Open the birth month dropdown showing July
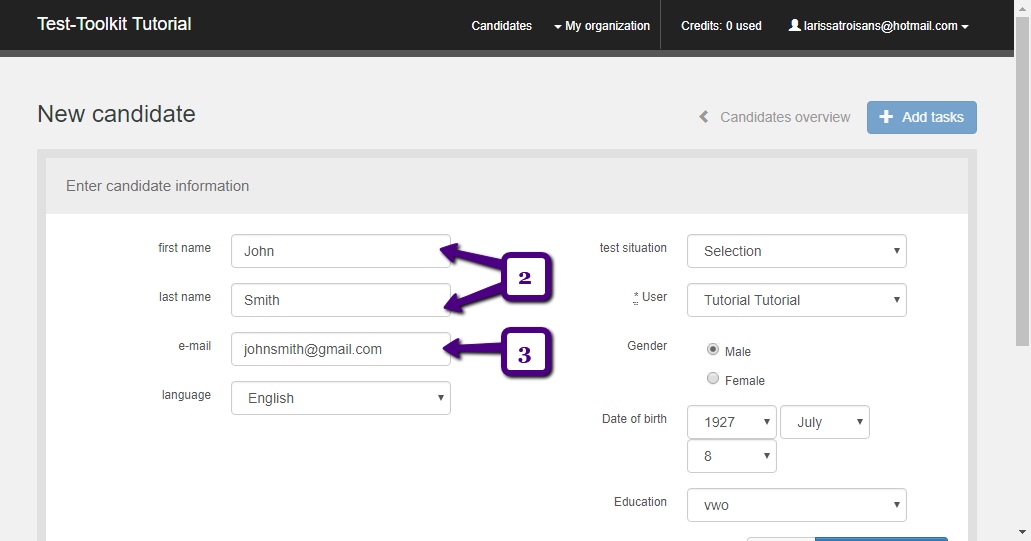 tap(825, 422)
